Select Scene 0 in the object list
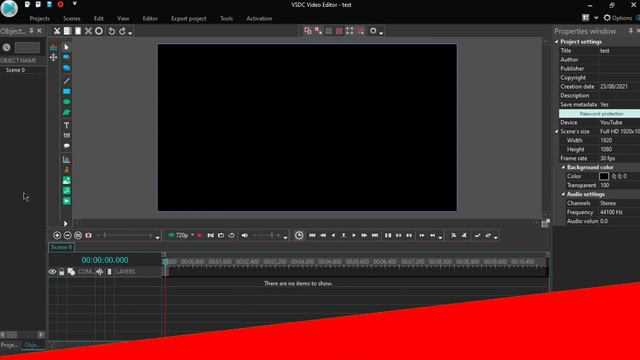 click(15, 70)
